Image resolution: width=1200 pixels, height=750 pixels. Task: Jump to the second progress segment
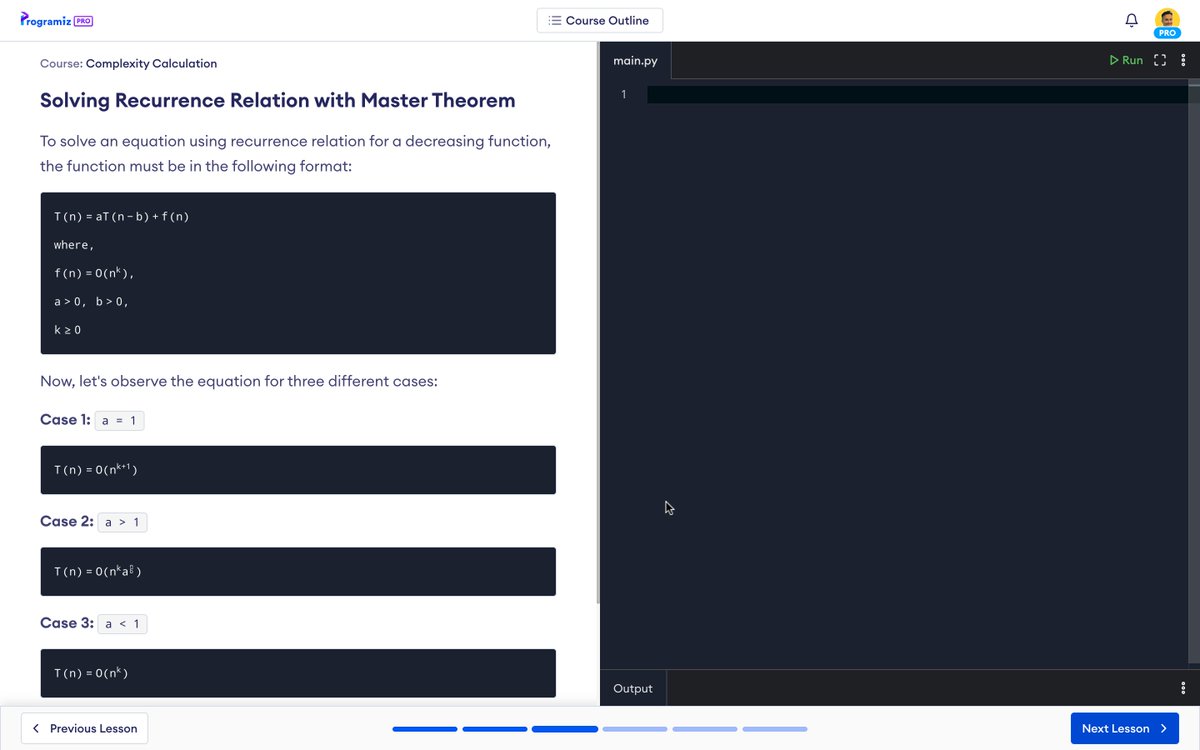pos(495,729)
